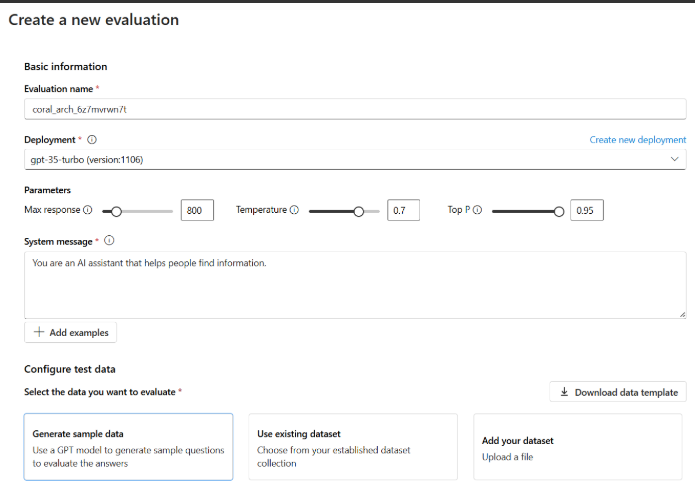
Task: Open the gpt-35-turbo deployment combo box
Action: tap(355, 160)
